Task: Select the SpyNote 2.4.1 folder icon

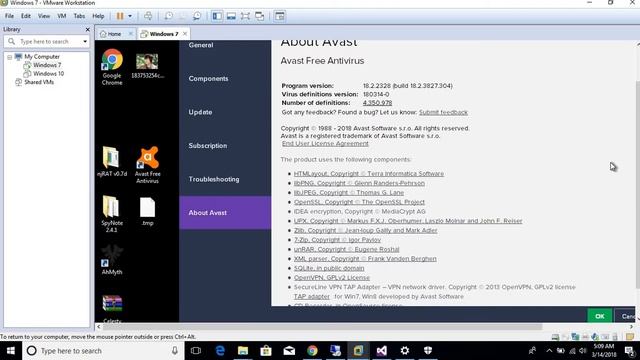Action: [112, 214]
